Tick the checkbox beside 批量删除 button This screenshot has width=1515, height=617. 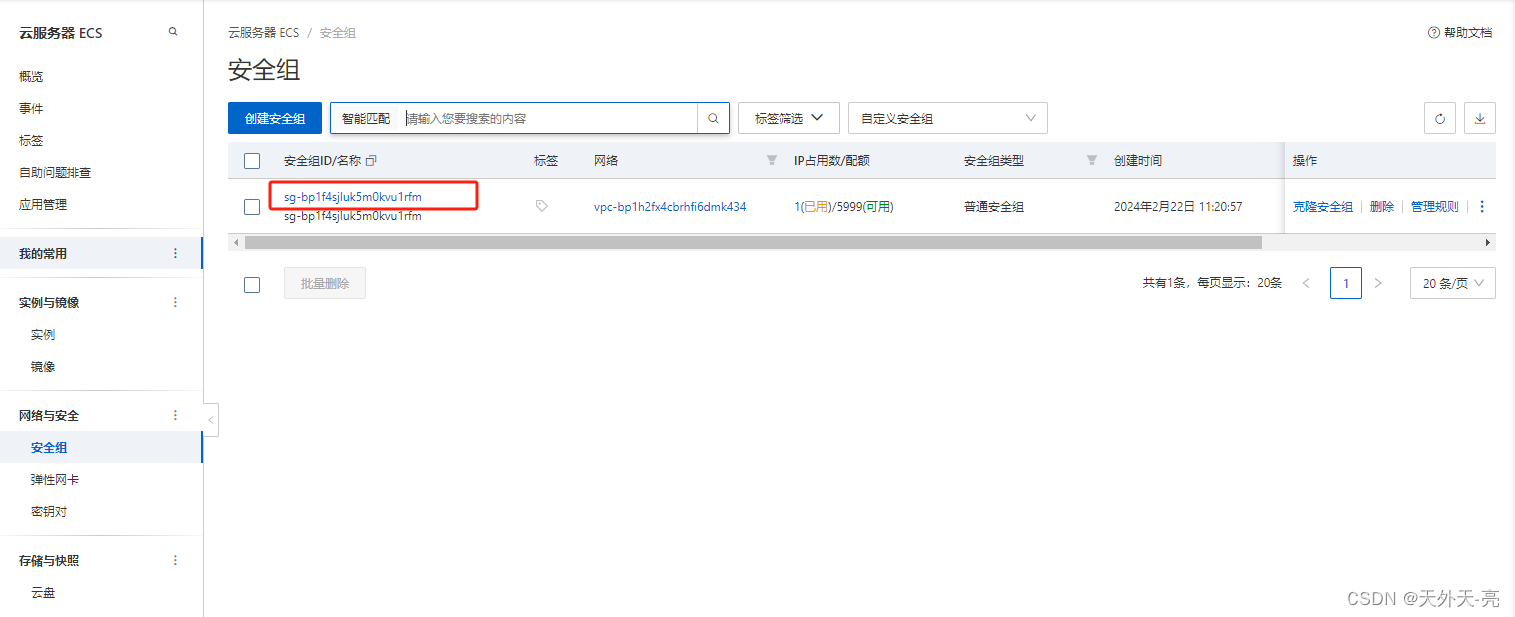(252, 285)
